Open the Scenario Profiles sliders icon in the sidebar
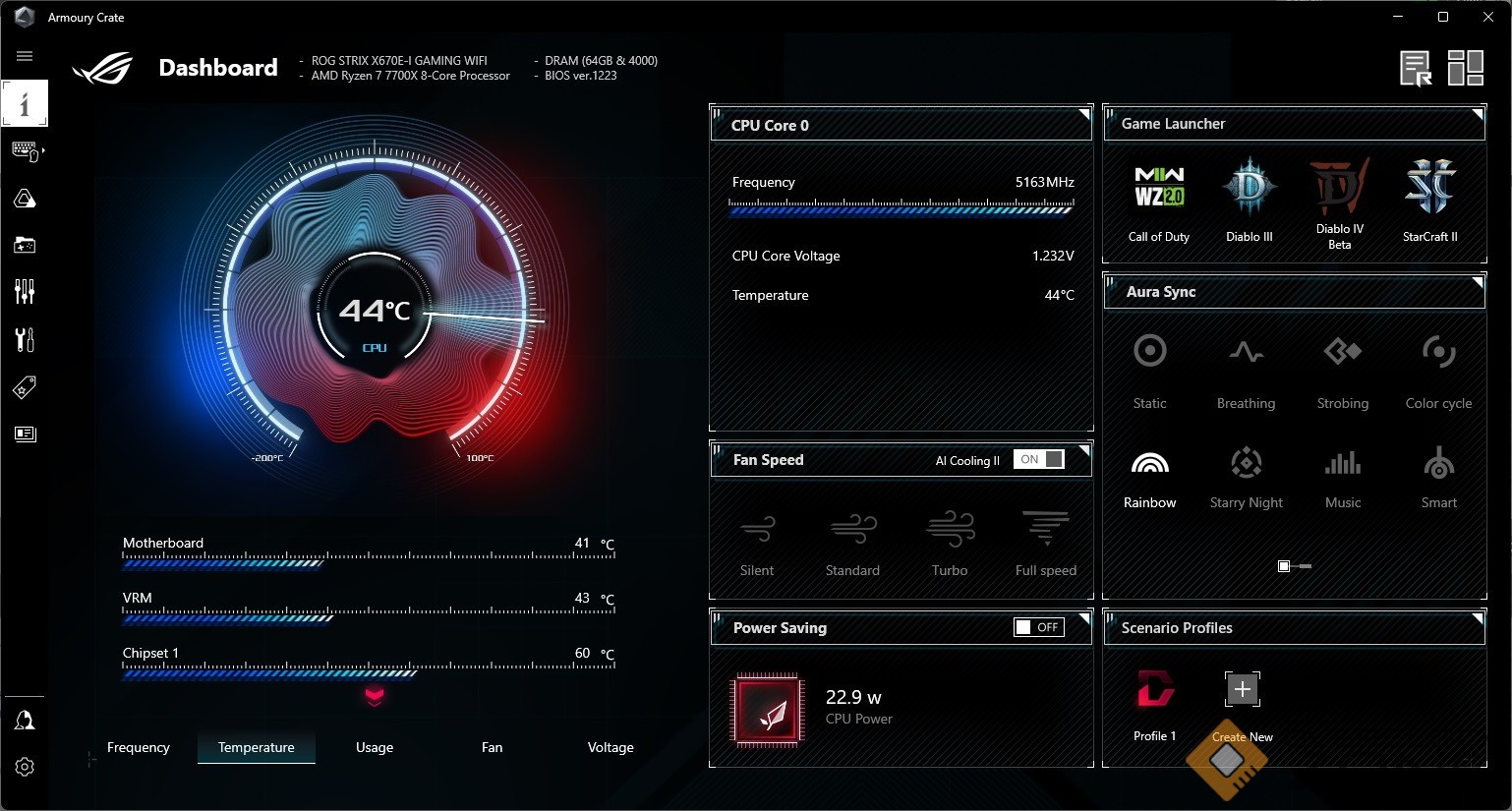Viewport: 1512px width, 811px height. 25,291
